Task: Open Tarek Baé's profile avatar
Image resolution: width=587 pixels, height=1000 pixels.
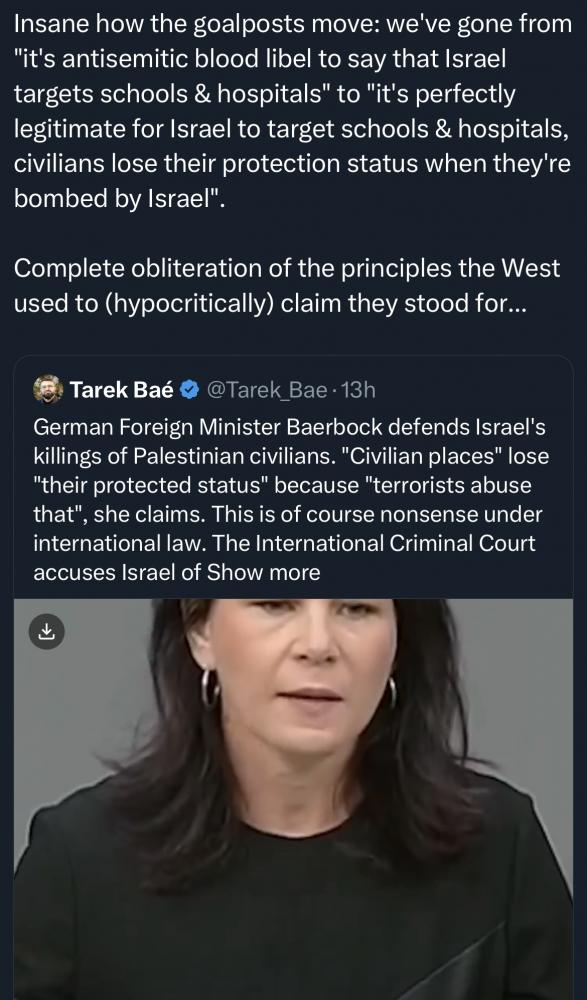Action: 48,389
